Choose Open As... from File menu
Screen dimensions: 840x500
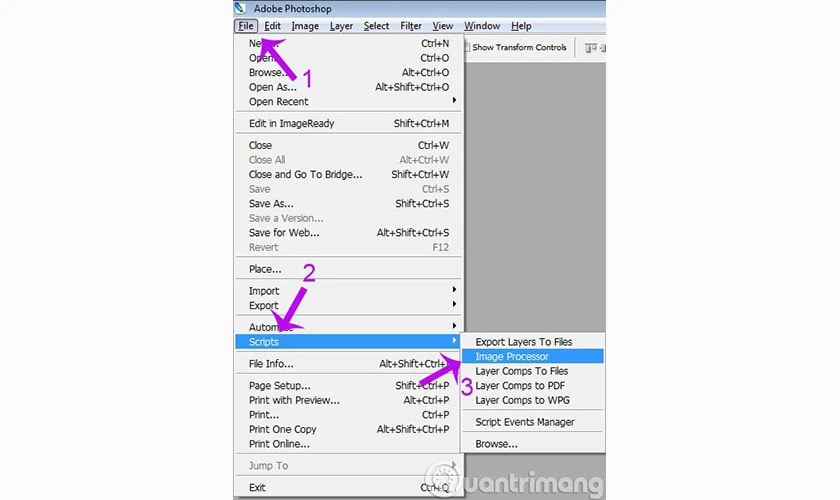click(348, 87)
